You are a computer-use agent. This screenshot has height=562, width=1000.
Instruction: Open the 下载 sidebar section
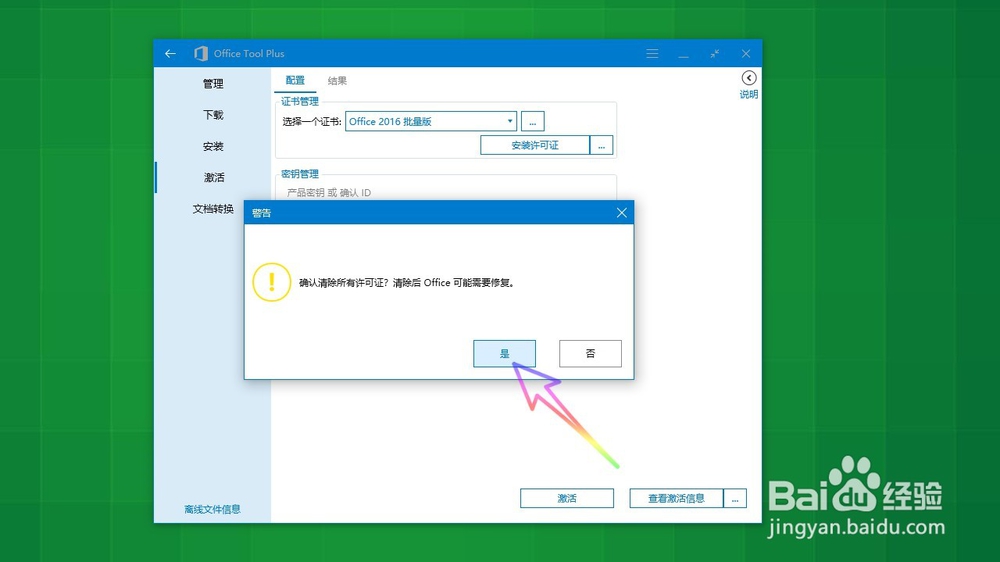tap(213, 115)
